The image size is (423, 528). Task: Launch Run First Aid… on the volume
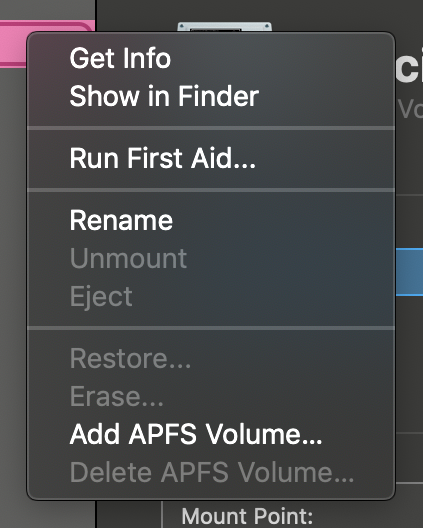tap(163, 158)
